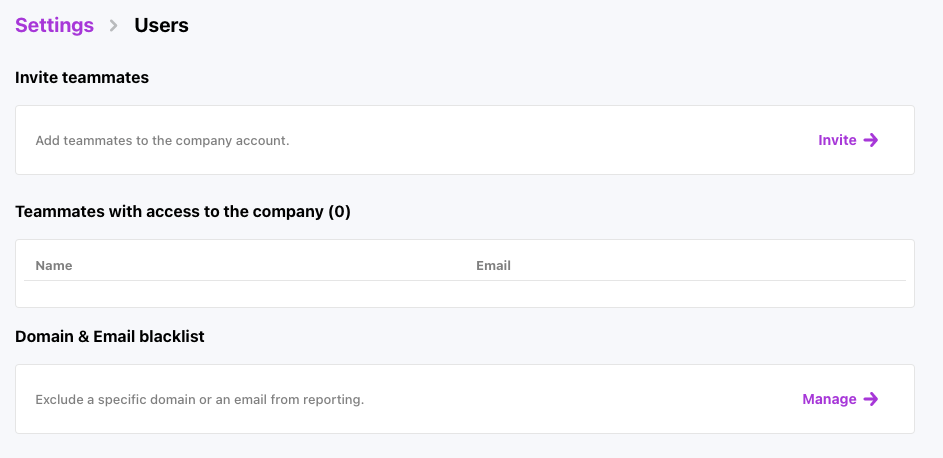Click the Invite link text
This screenshot has height=458, width=943.
837,140
